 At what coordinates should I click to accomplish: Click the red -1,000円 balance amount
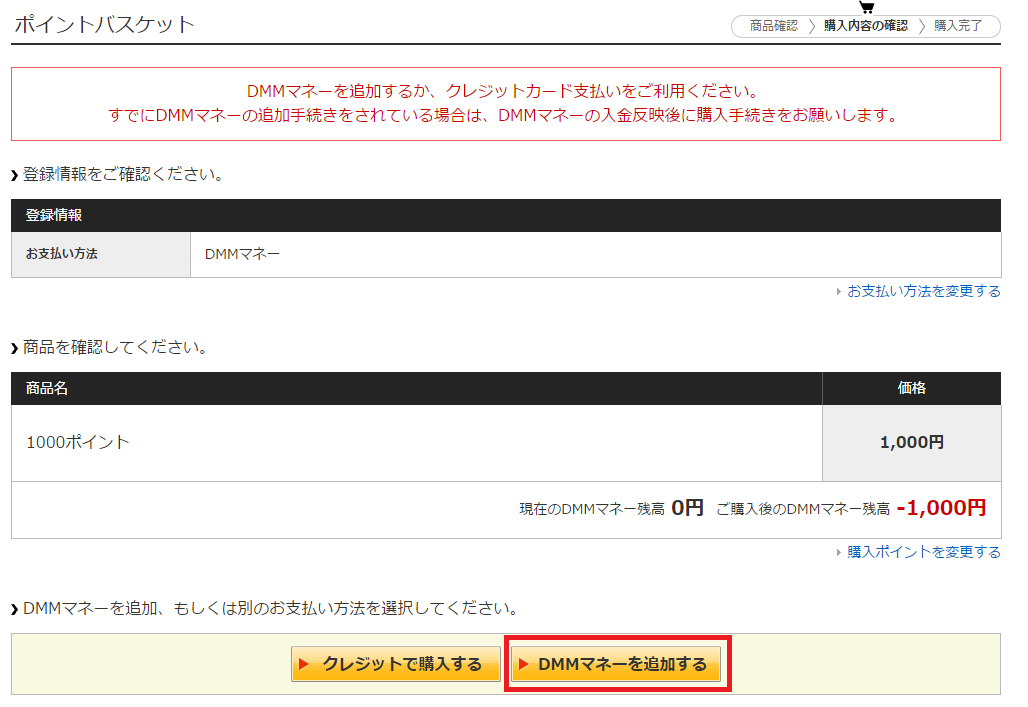[x=941, y=508]
